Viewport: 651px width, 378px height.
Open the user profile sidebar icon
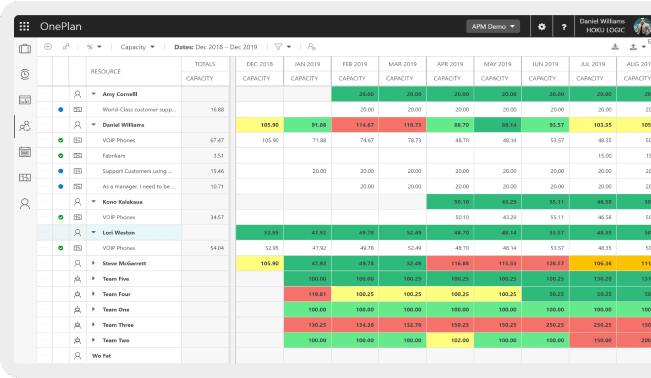(25, 204)
